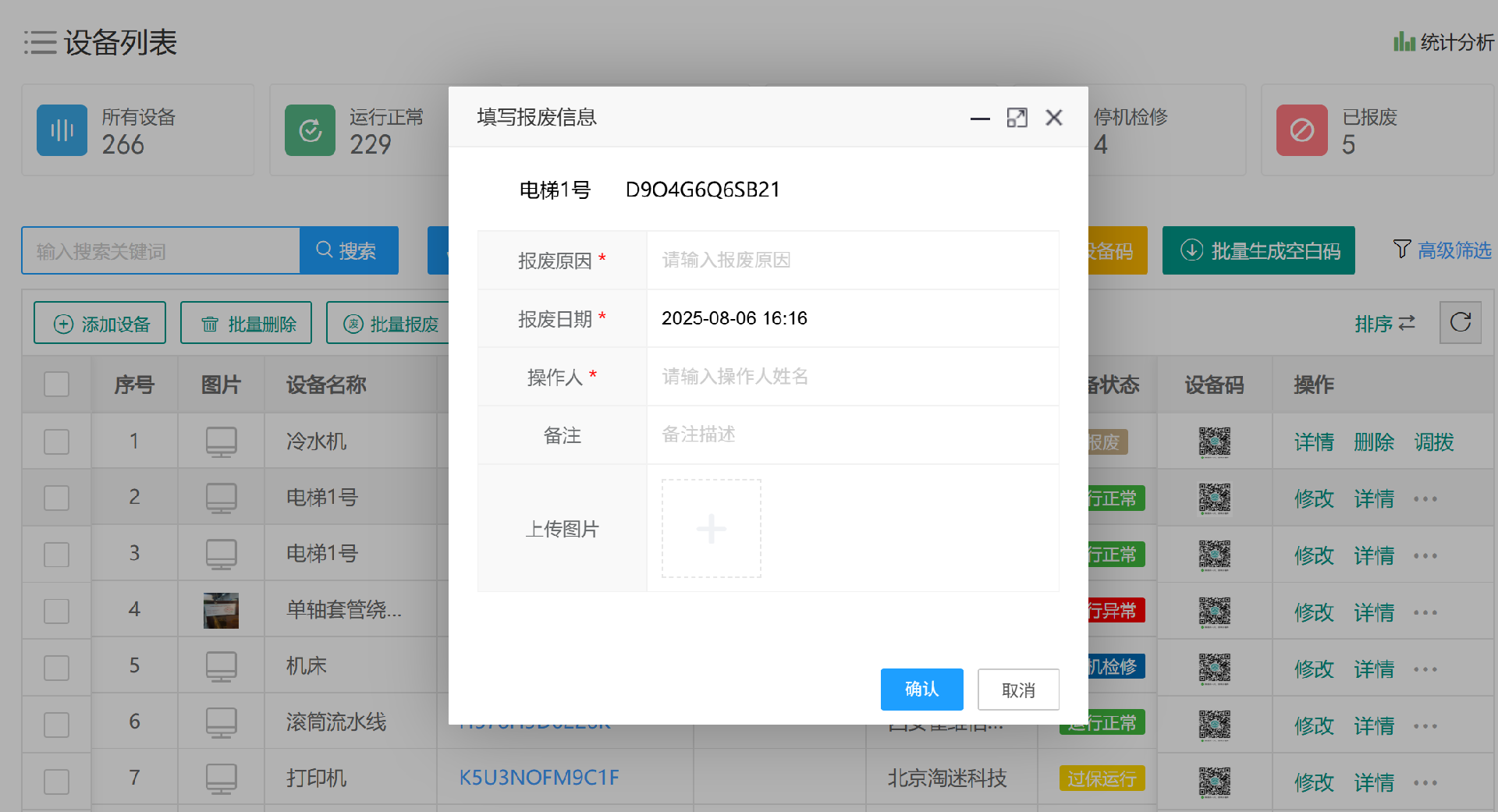The height and width of the screenshot is (812, 1498).
Task: Open the more actions menu on row 2
Action: coord(1425,498)
